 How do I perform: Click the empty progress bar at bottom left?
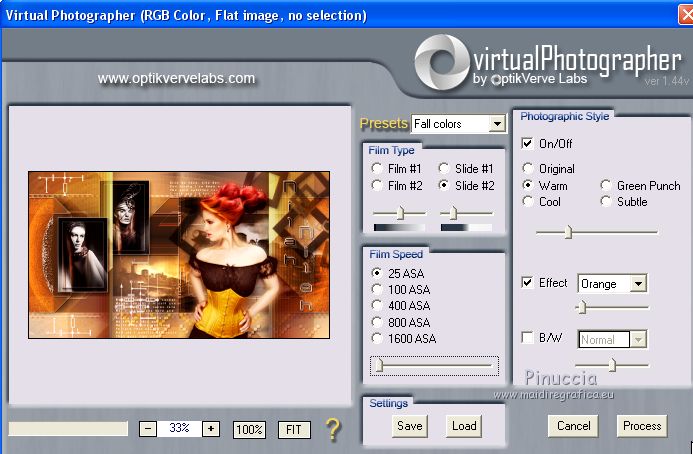pos(68,429)
